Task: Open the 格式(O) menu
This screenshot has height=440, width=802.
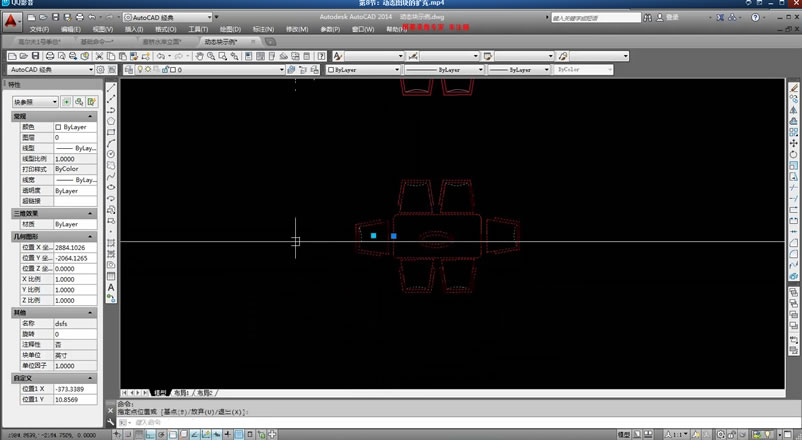Action: (166, 29)
